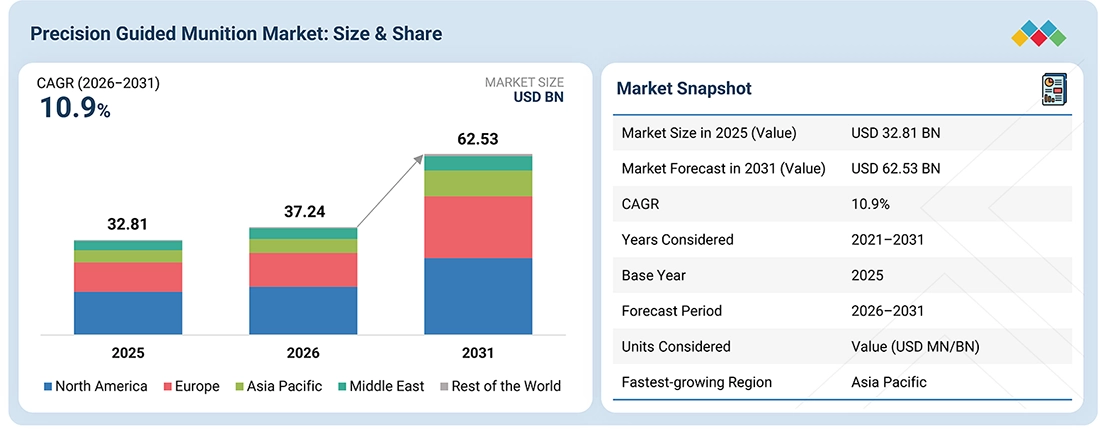The width and height of the screenshot is (1100, 429).
Task: Click the 10.9% value in the table
Action: tap(871, 204)
